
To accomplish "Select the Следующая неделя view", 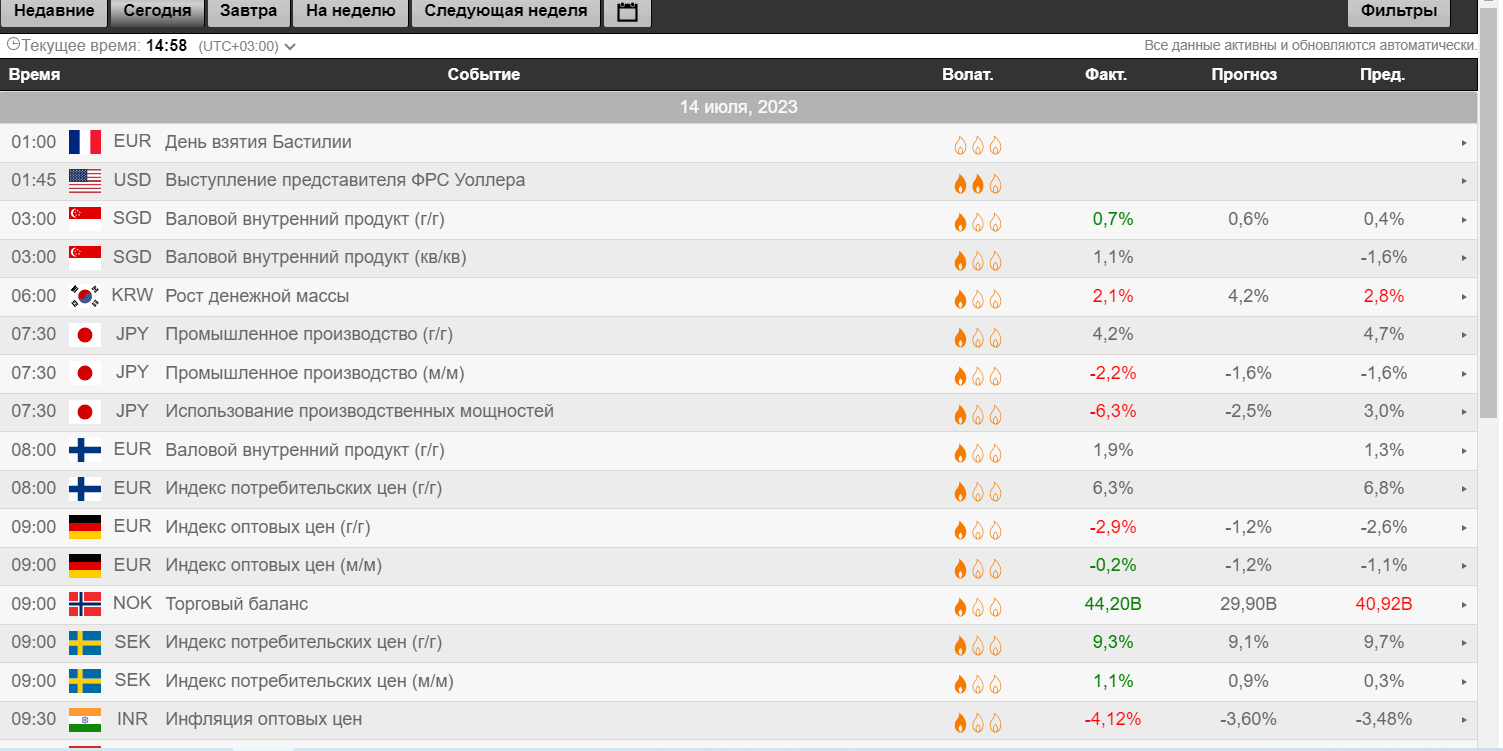I will pos(505,13).
